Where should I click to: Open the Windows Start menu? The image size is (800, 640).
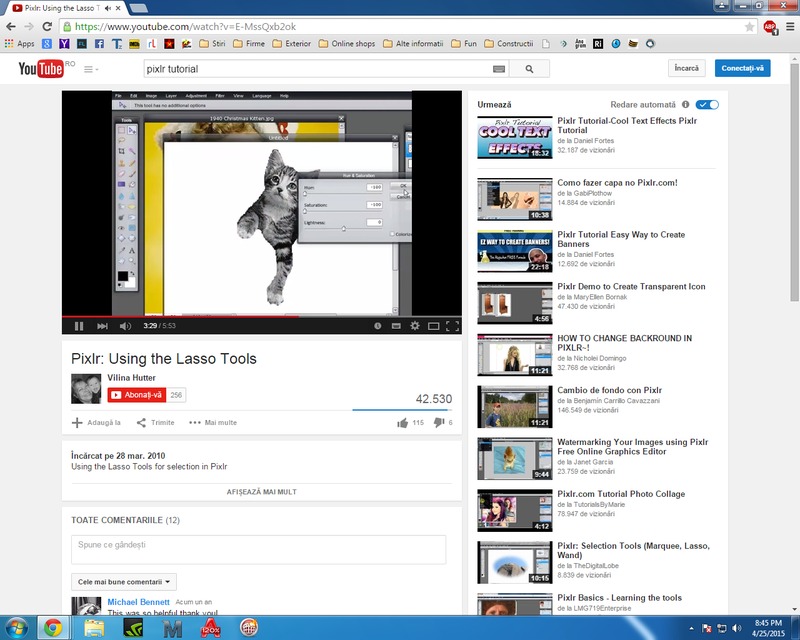pos(16,628)
